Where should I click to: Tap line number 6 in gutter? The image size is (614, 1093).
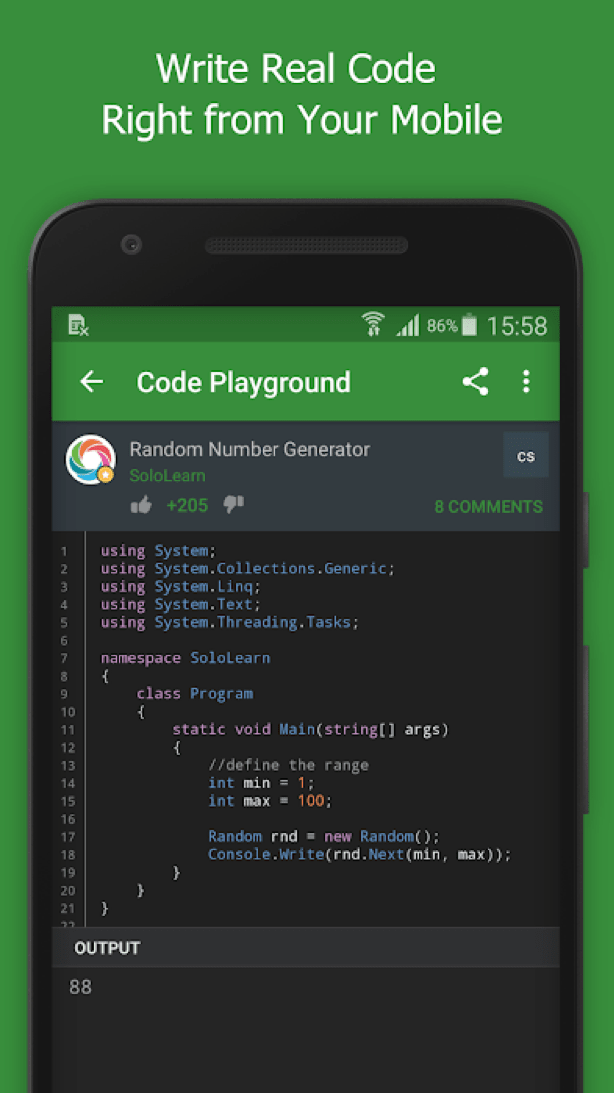(x=64, y=640)
